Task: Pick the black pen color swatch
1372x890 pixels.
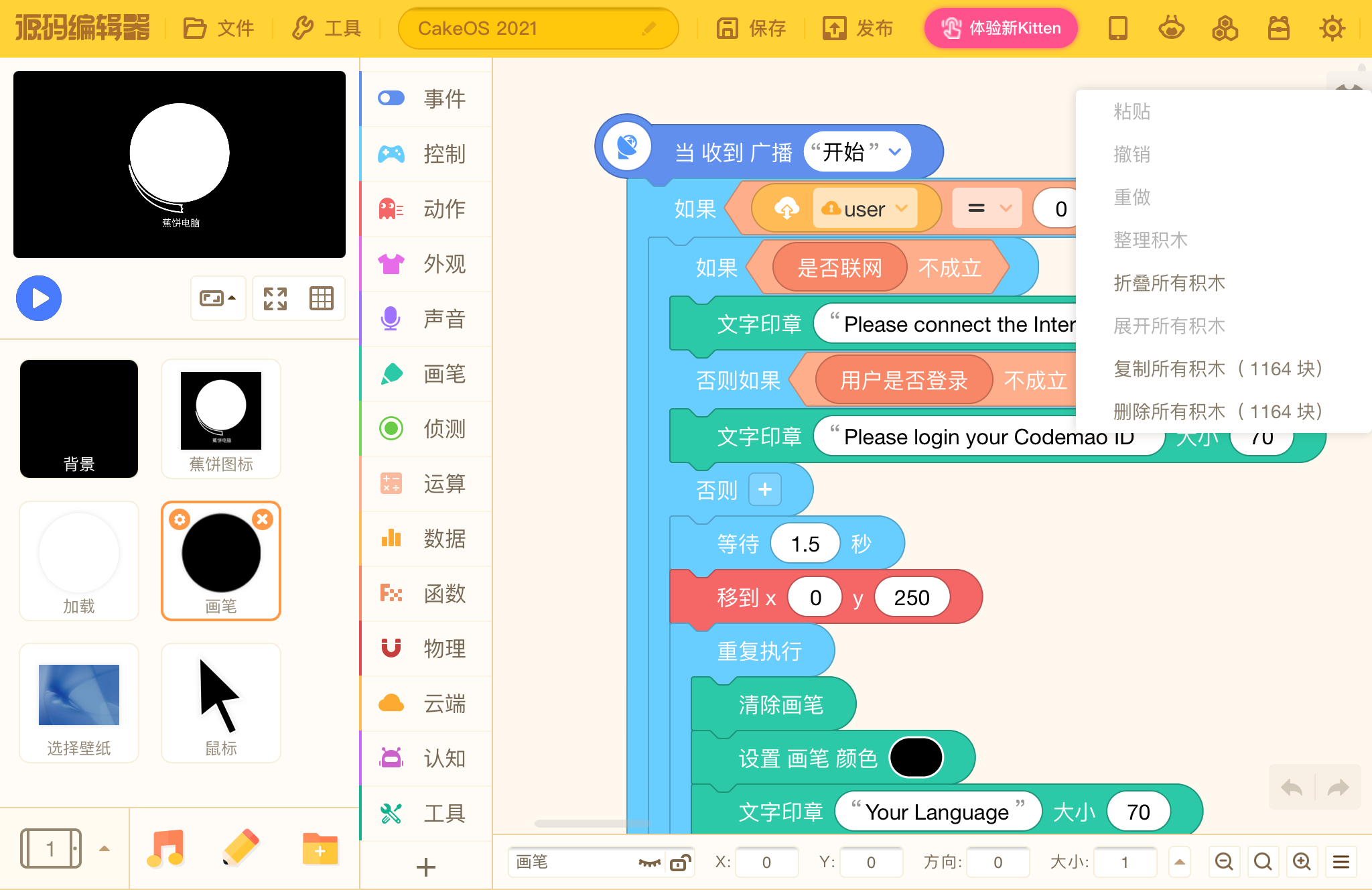Action: [916, 758]
